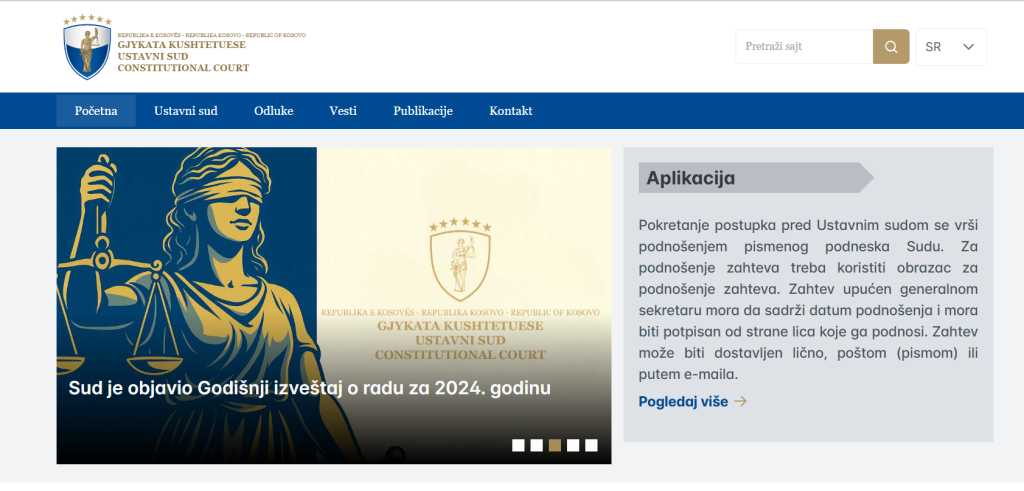Select the second carousel slide indicator

tap(536, 445)
